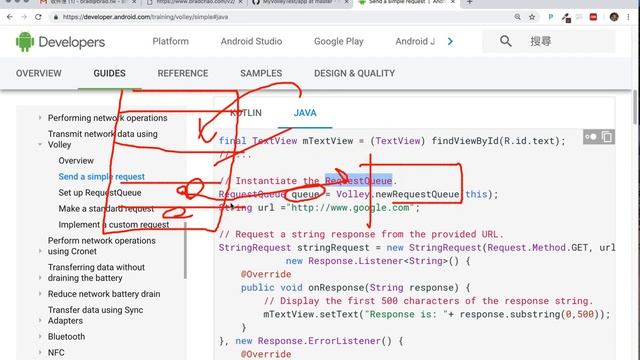Viewport: 640px width, 360px height.
Task: Expand 'Transfer data using Sync Adapters'
Action: click(x=40, y=320)
